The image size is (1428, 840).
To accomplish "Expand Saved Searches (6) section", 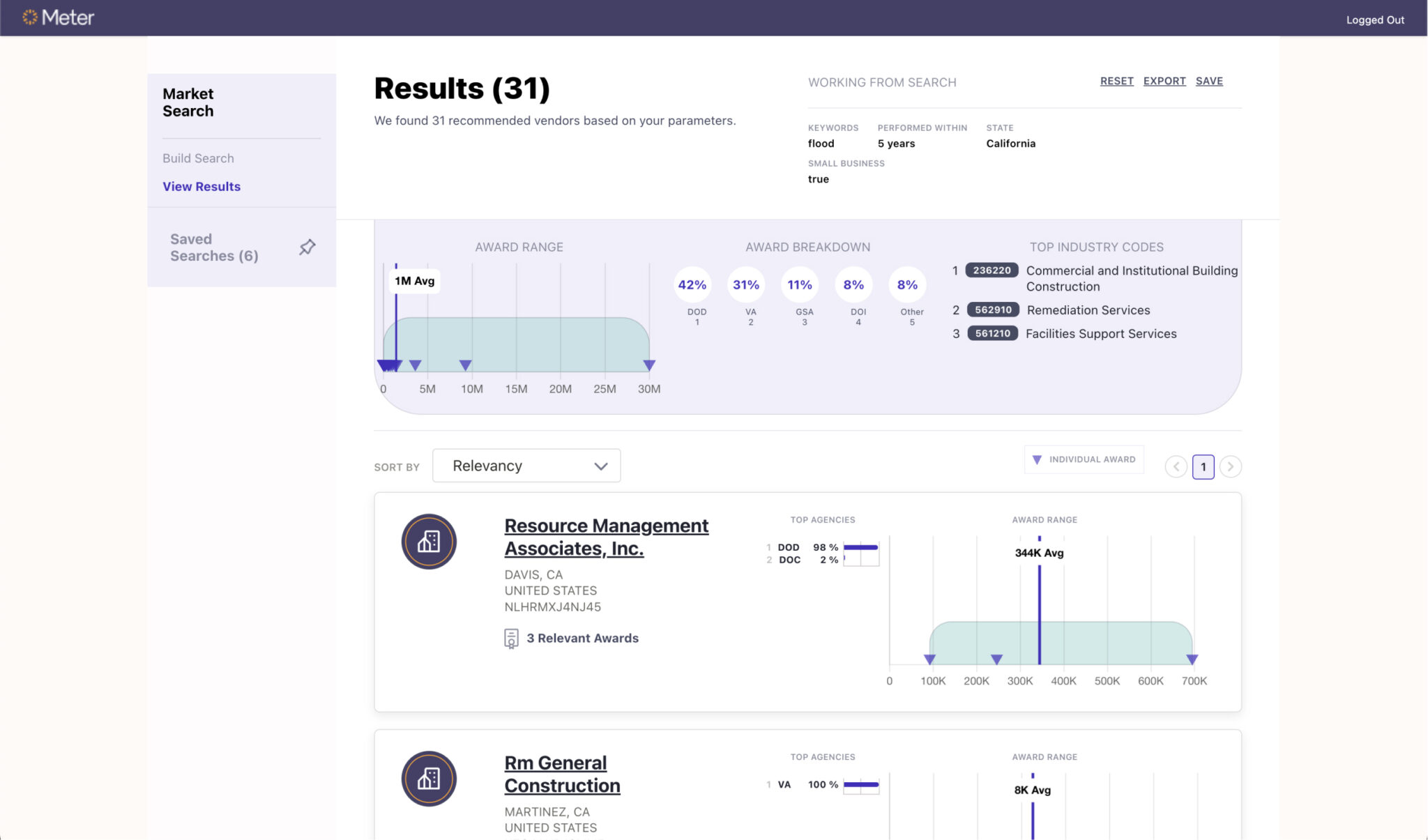I will [x=214, y=247].
